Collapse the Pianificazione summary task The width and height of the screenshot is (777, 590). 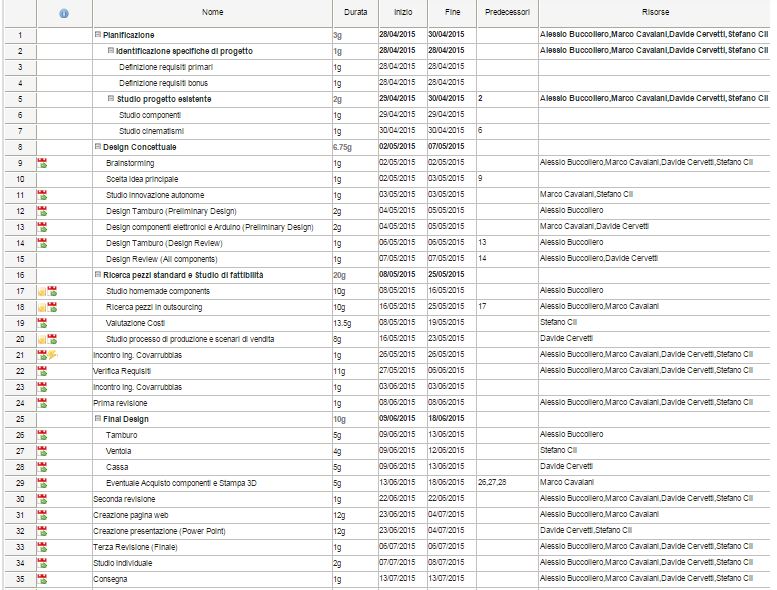pos(98,35)
